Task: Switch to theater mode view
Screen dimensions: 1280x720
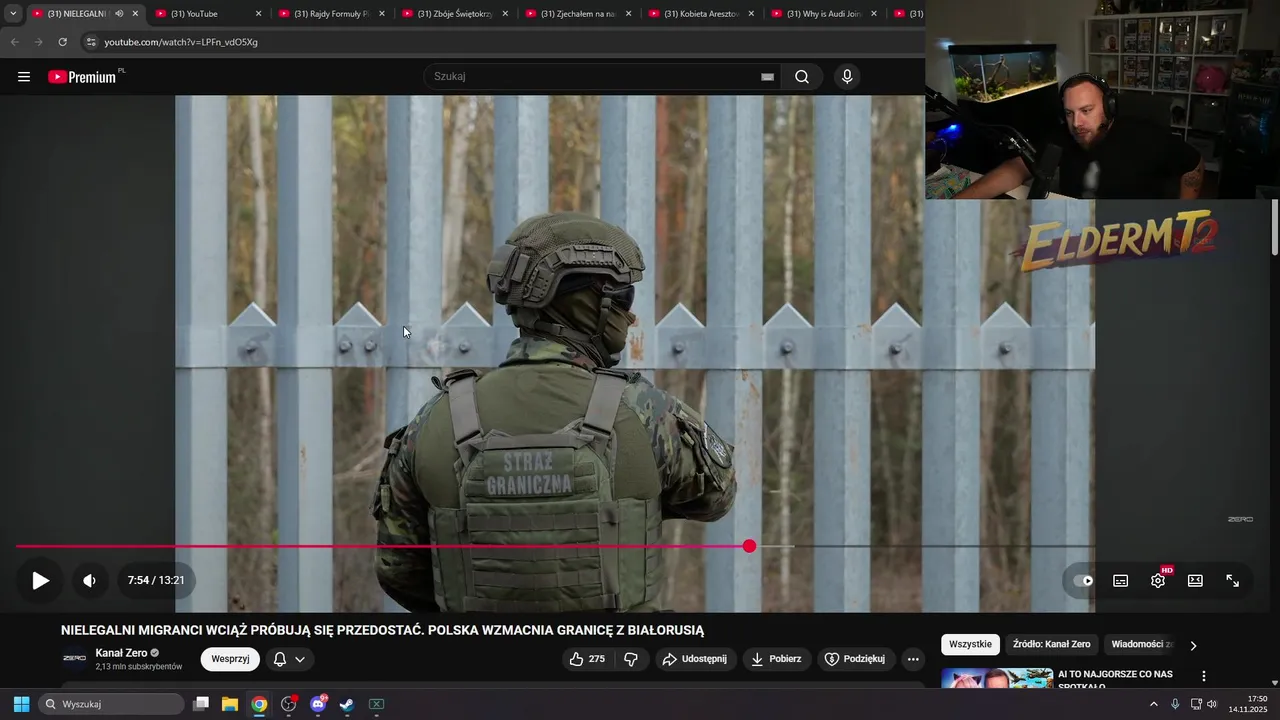Action: click(1195, 580)
